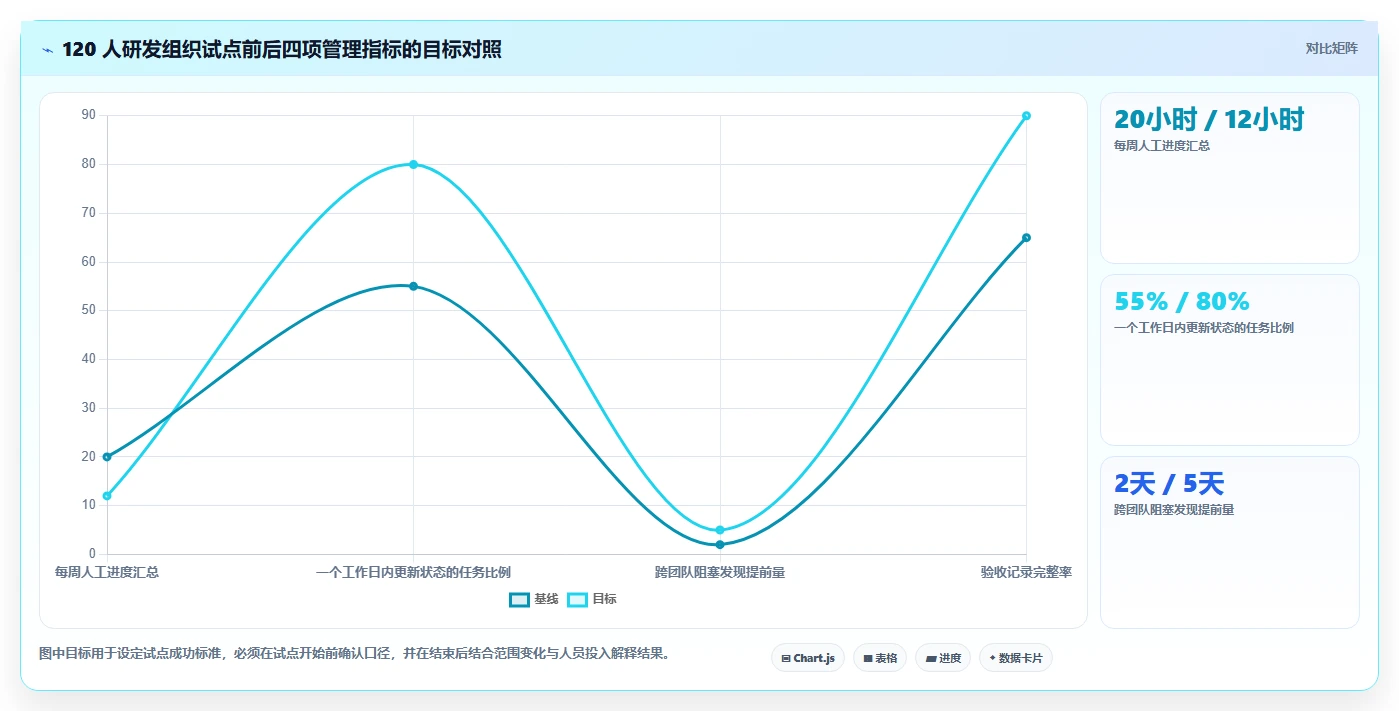The width and height of the screenshot is (1399, 711).
Task: Click x-axis label 验收记录完整率
Action: click(1026, 573)
